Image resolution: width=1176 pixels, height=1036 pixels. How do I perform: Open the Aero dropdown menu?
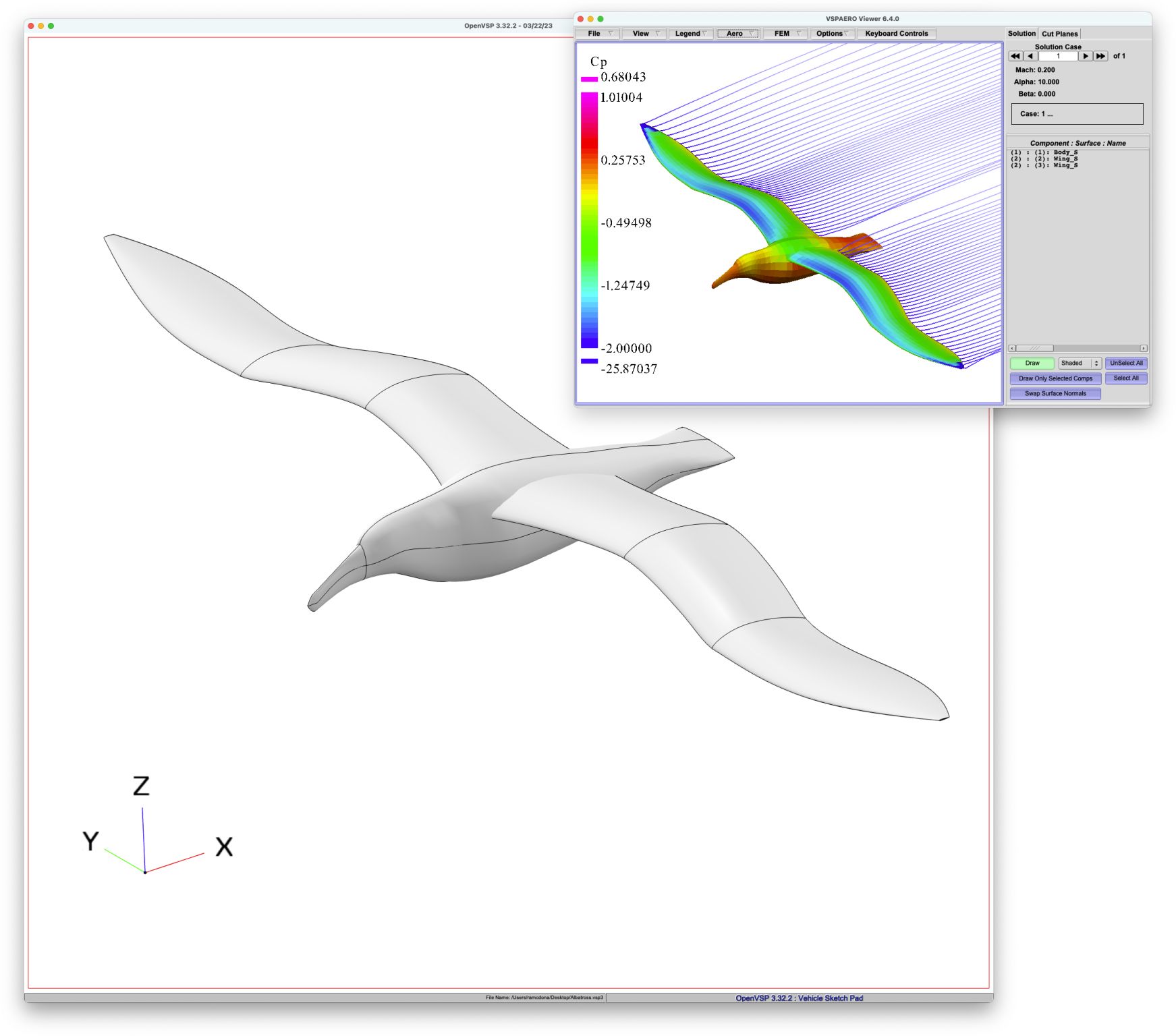coord(737,34)
